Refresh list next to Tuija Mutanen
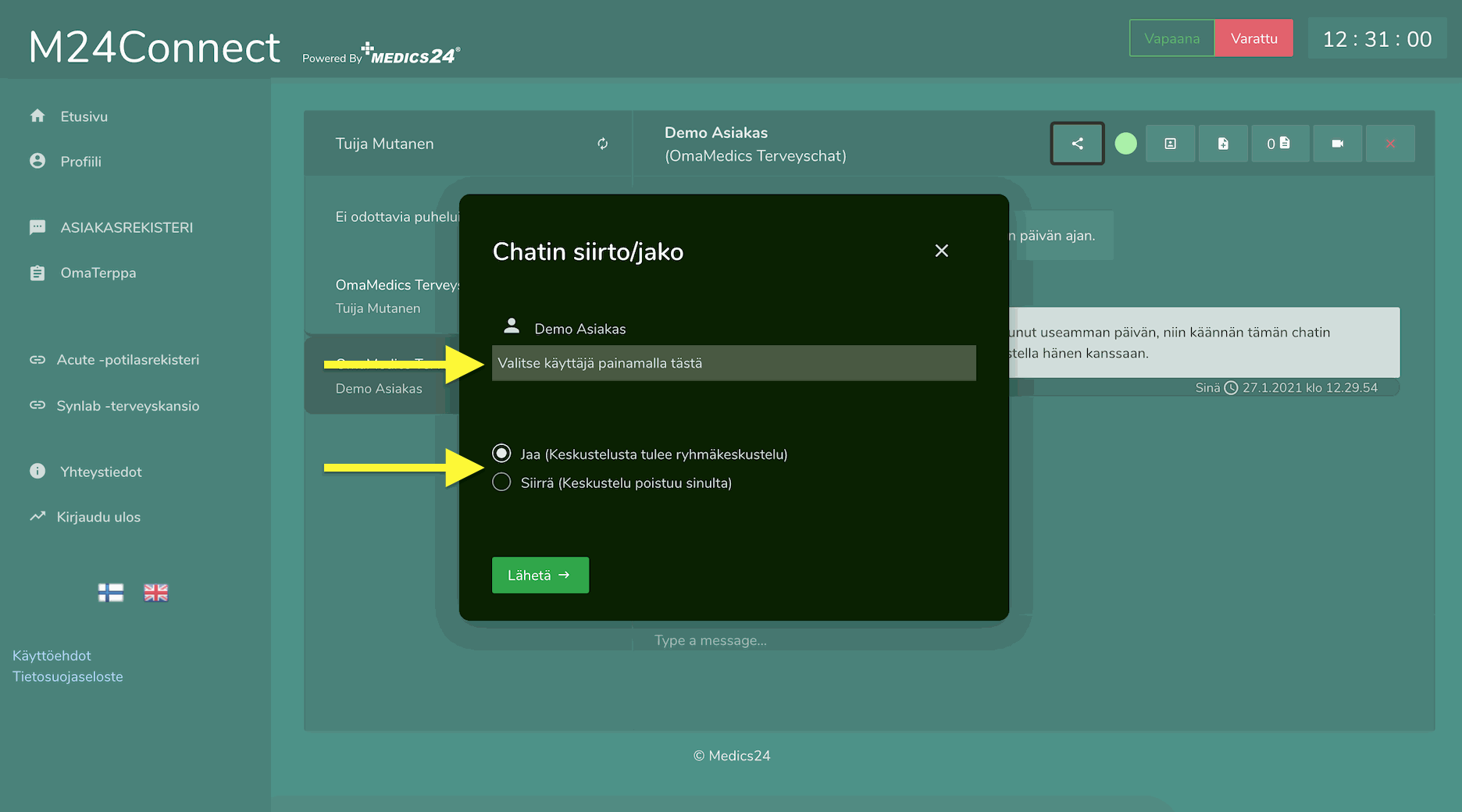Screen dimensions: 1462x812 tap(602, 144)
